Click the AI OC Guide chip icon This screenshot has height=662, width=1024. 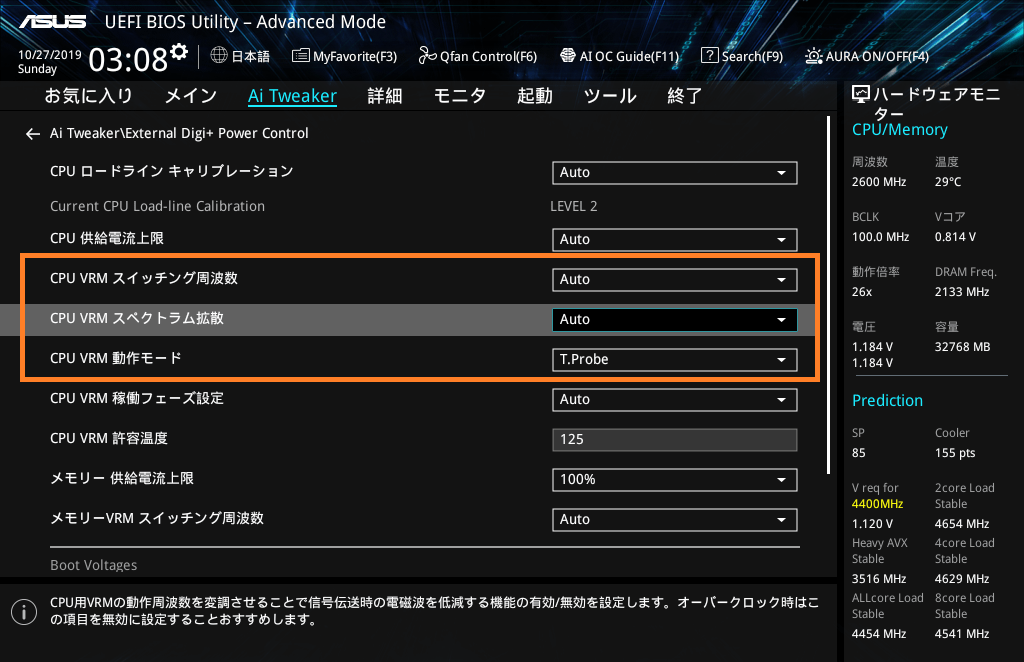tap(568, 55)
